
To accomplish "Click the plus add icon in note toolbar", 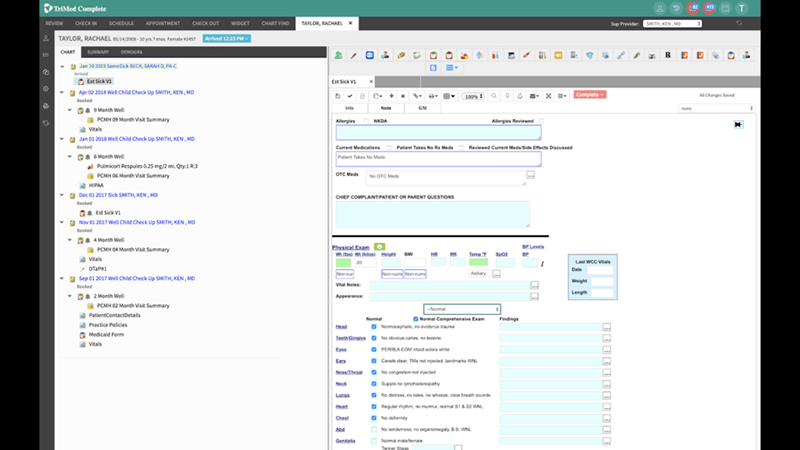I will [391, 96].
